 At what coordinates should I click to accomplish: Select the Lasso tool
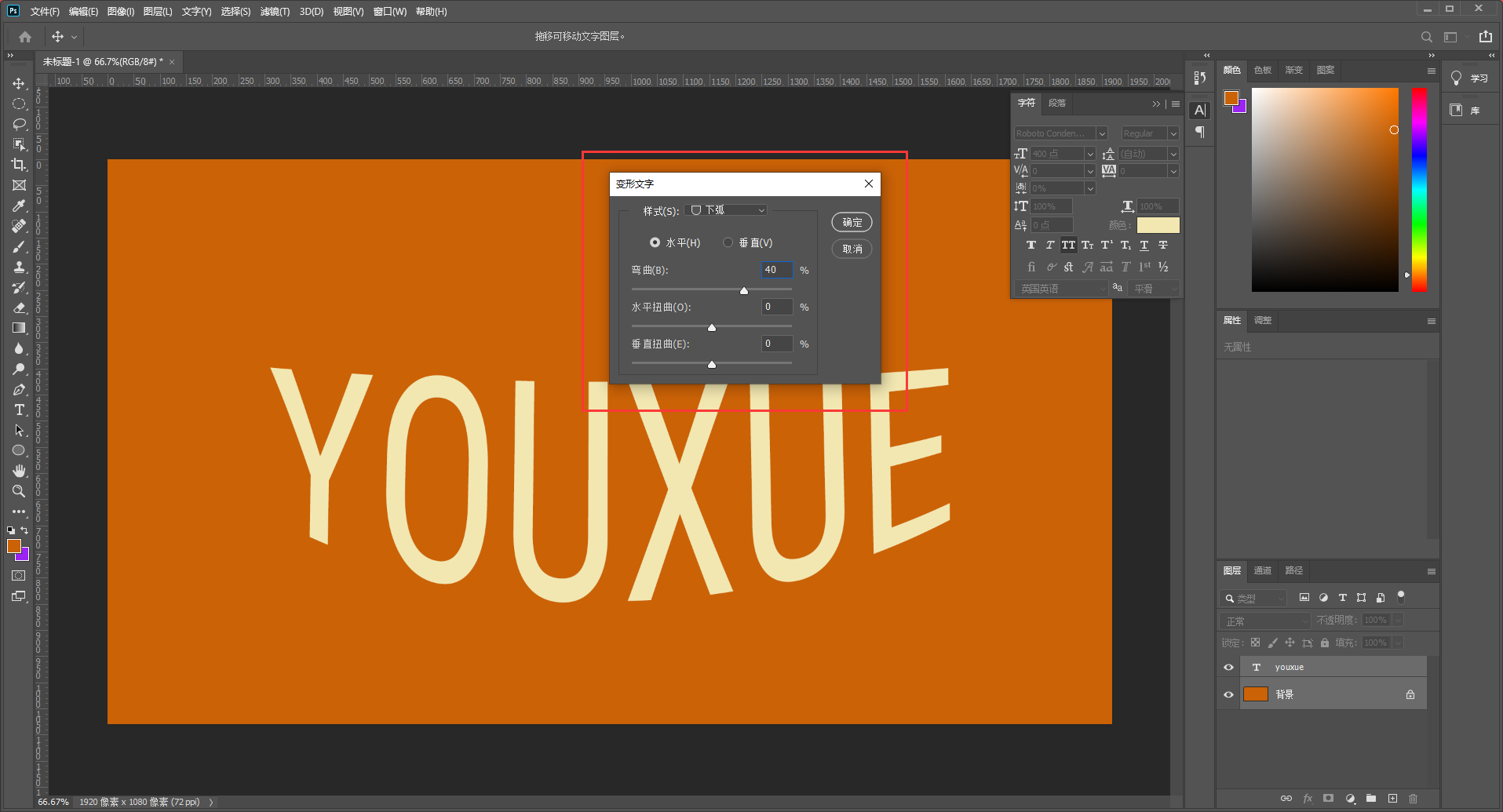point(19,124)
